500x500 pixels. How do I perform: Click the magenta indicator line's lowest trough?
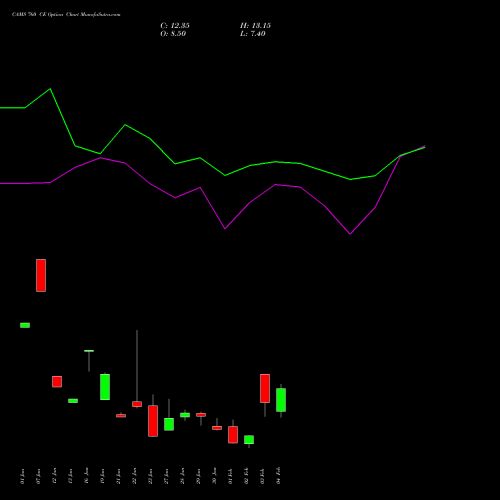350,234
